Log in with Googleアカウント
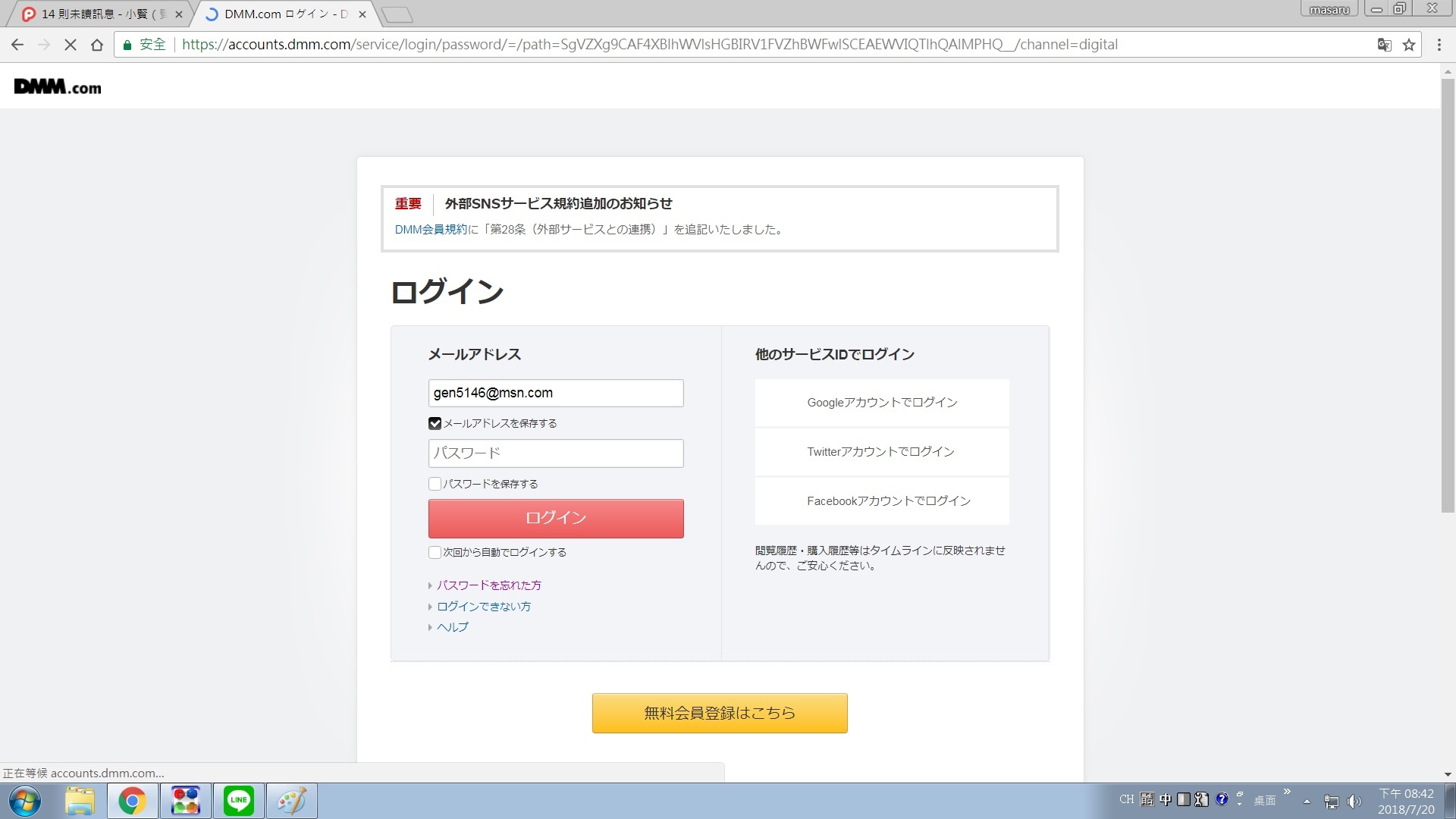The width and height of the screenshot is (1456, 819). [882, 403]
